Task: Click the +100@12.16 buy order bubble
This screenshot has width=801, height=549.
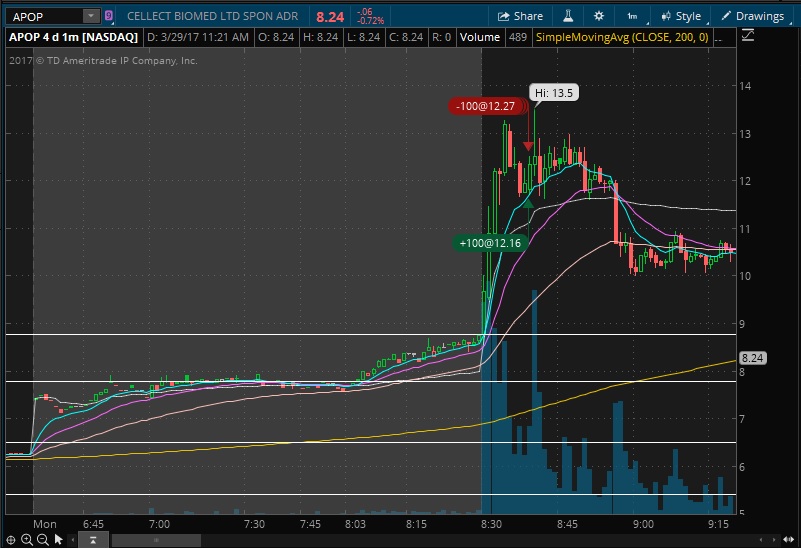Action: [490, 243]
